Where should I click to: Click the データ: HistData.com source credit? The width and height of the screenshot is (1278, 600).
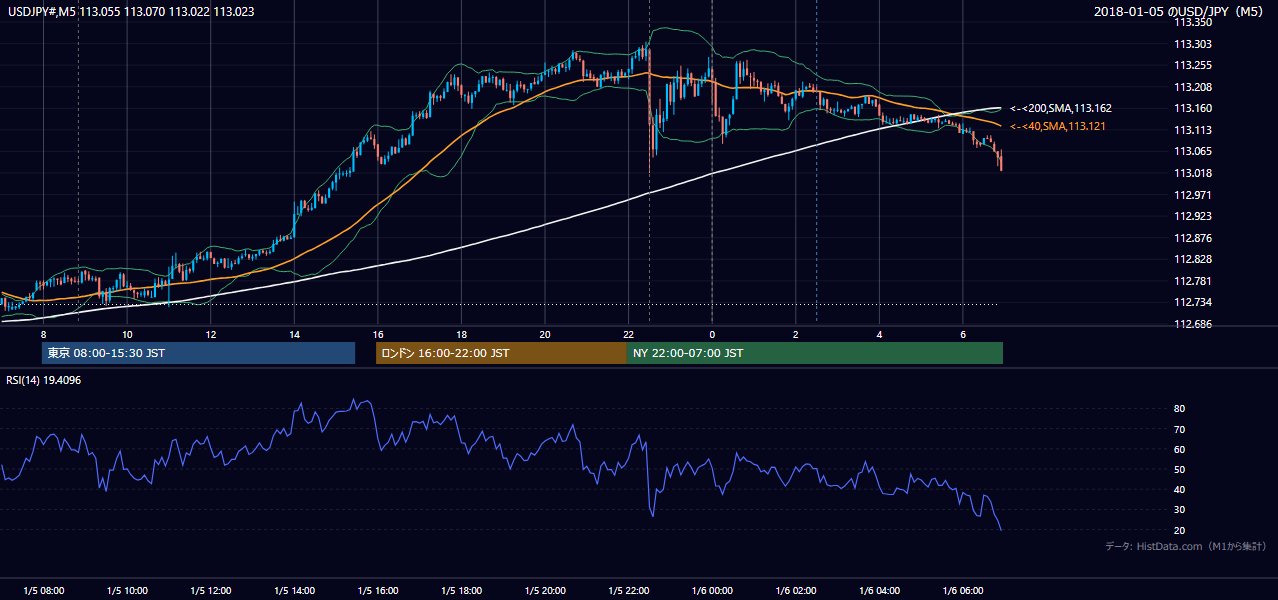tap(1185, 547)
